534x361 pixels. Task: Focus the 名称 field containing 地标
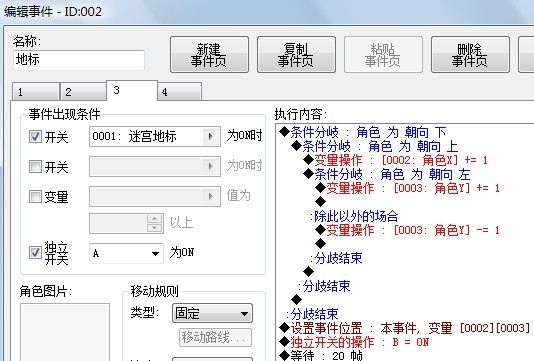click(79, 60)
